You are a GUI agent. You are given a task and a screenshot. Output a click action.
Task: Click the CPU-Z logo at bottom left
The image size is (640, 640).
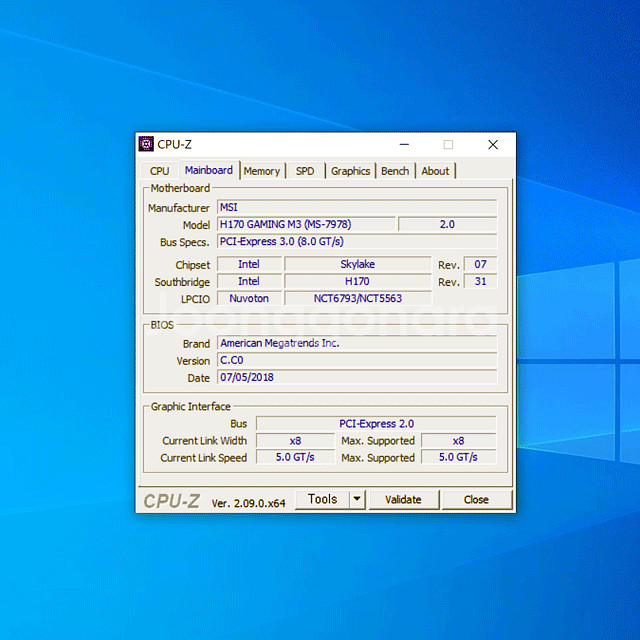click(171, 501)
